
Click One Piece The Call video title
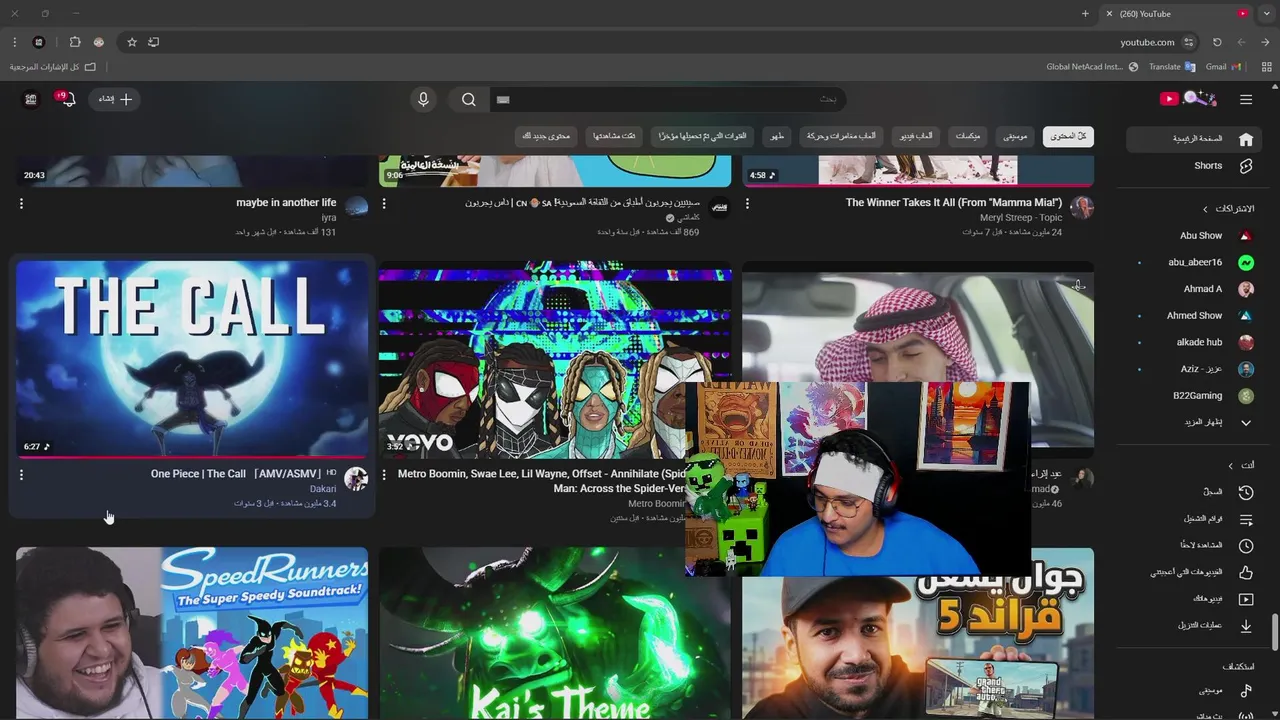coord(243,474)
